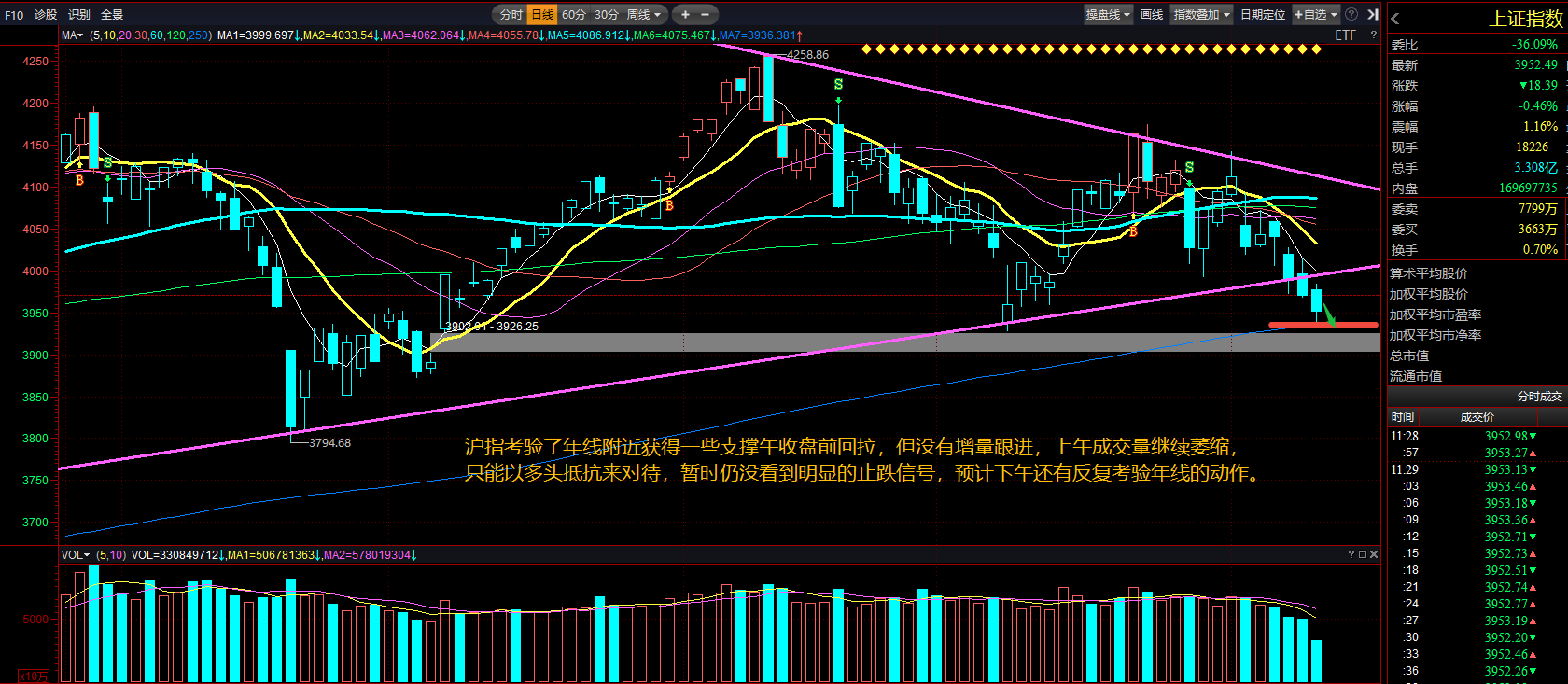Click 加权平均市盈率 row
This screenshot has height=684, width=1568.
tap(1477, 314)
